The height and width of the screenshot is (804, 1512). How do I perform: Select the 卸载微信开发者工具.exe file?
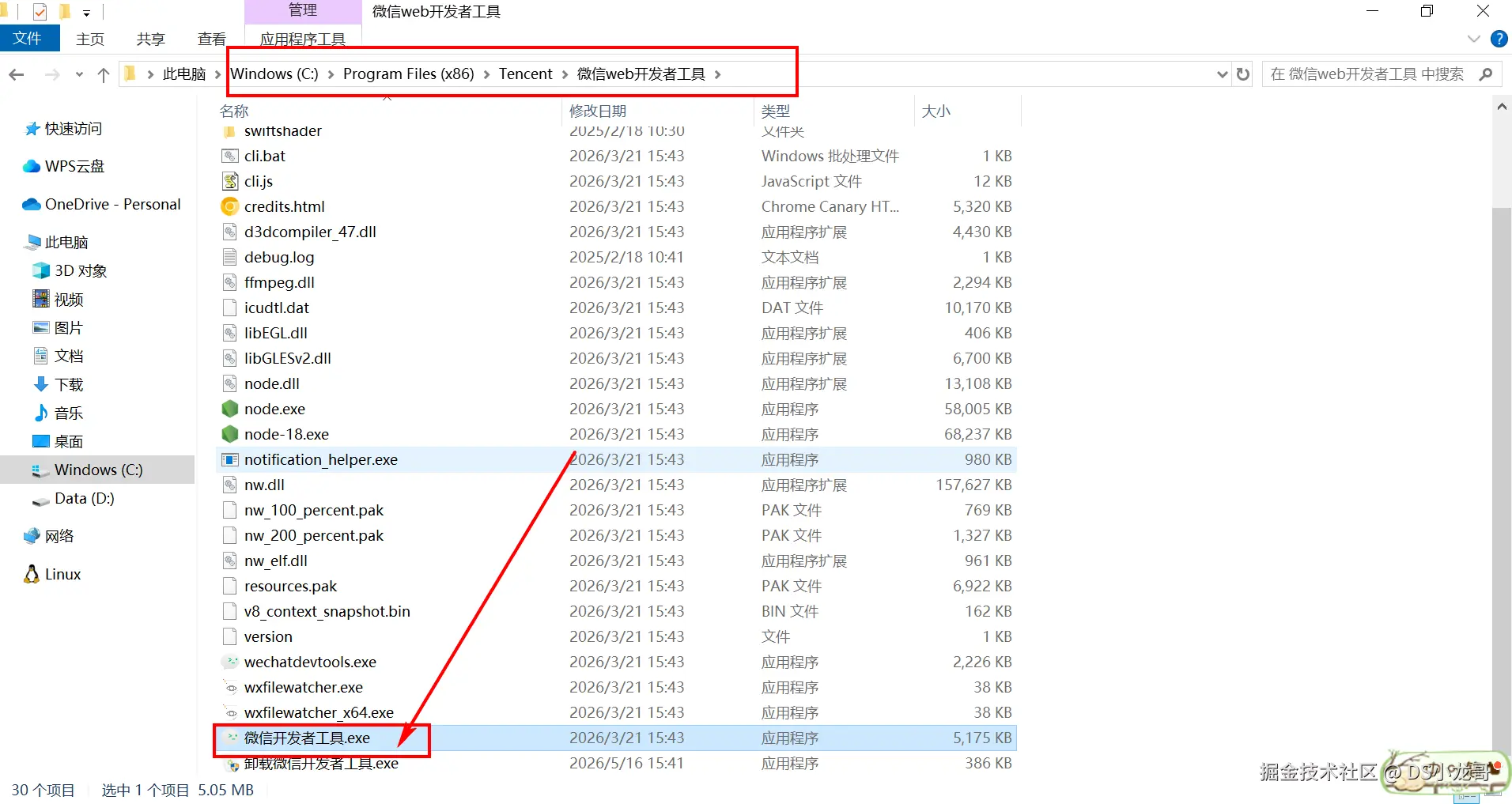tap(616, 763)
